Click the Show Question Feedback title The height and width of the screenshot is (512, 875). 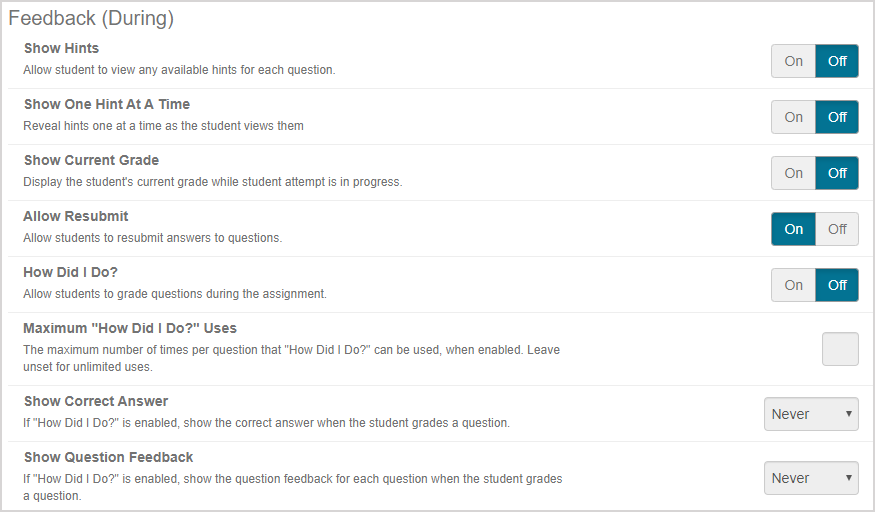pyautogui.click(x=108, y=457)
